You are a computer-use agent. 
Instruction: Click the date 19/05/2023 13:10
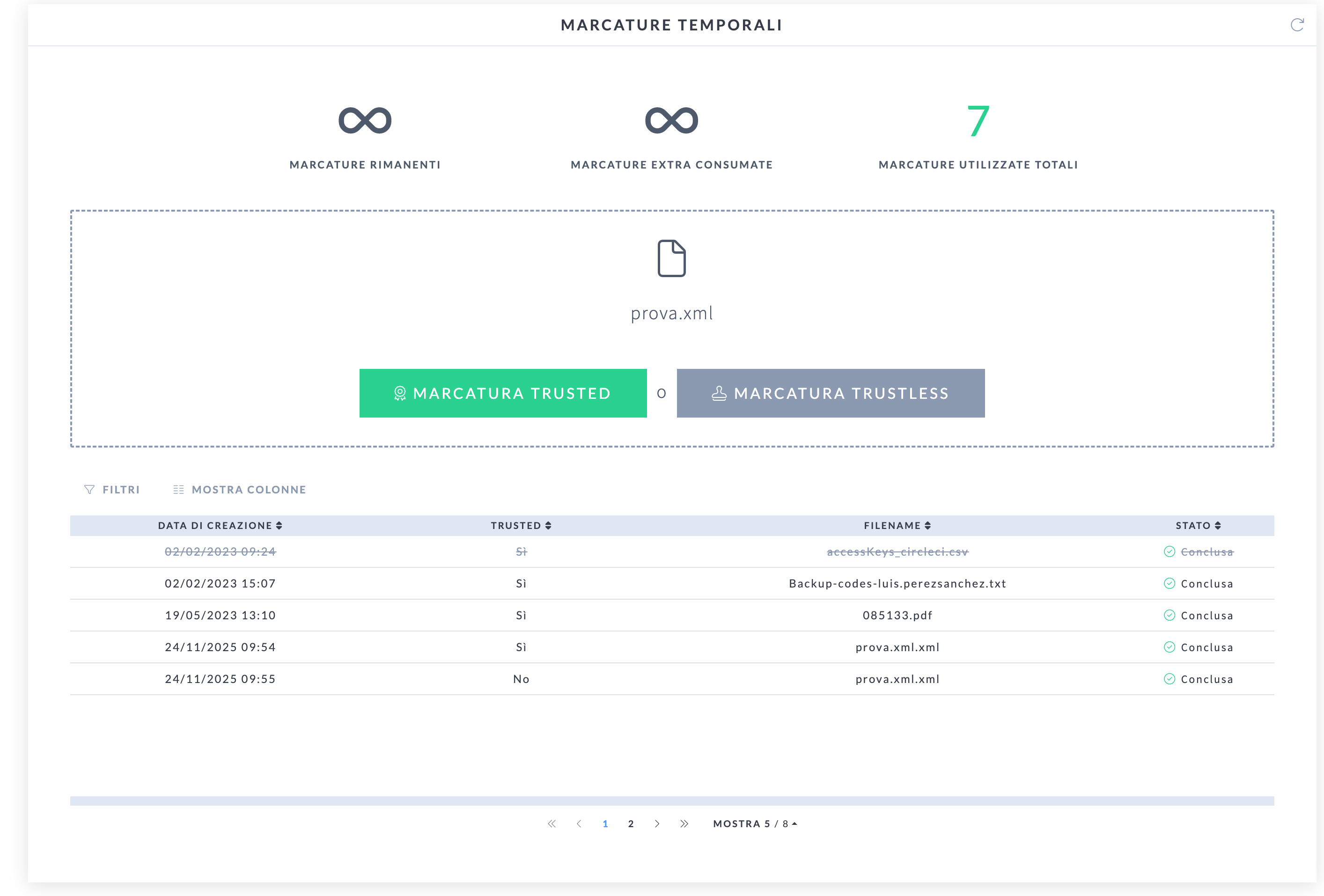click(x=220, y=615)
